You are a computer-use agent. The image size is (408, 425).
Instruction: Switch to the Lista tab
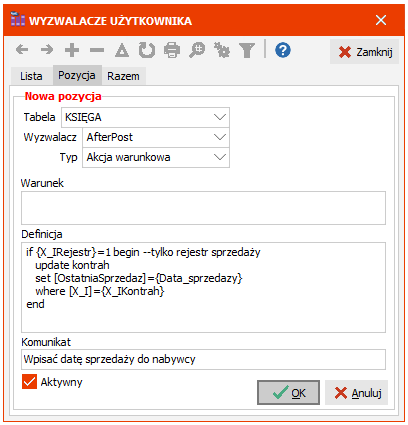31,76
